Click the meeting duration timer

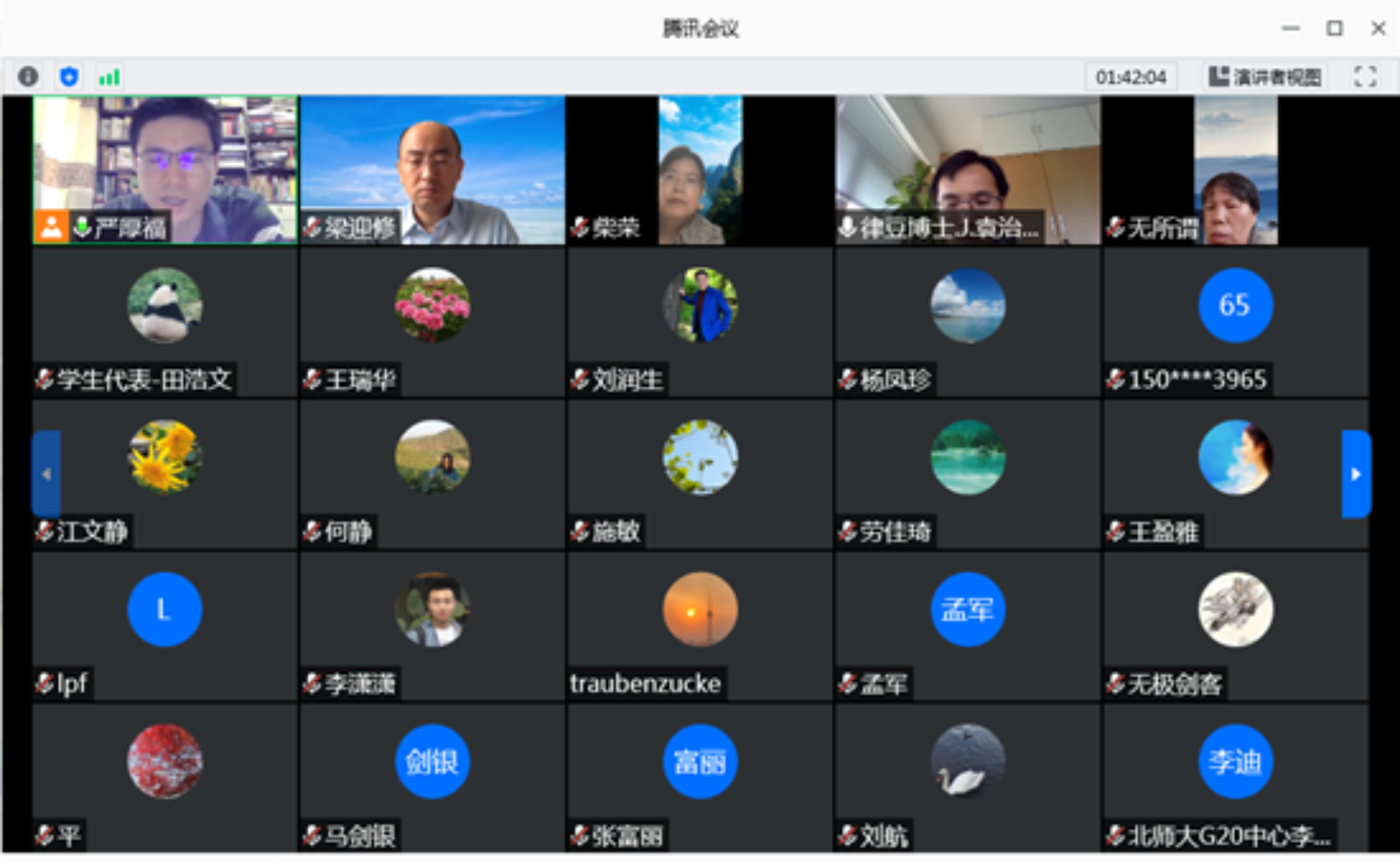[1130, 77]
